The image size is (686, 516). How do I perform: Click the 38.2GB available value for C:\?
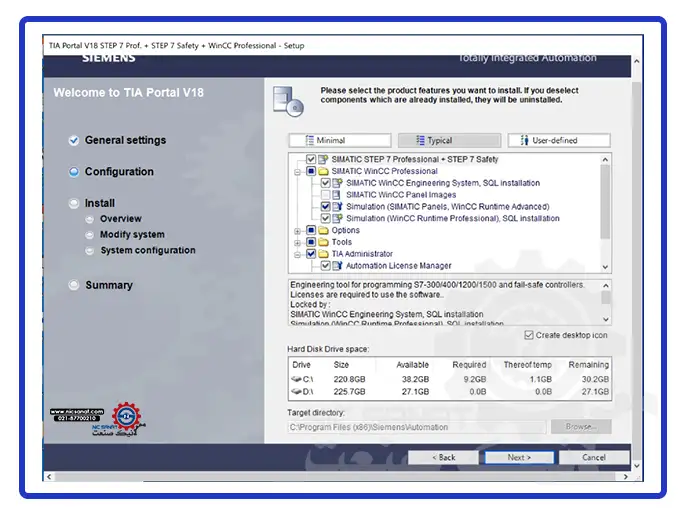(x=415, y=379)
